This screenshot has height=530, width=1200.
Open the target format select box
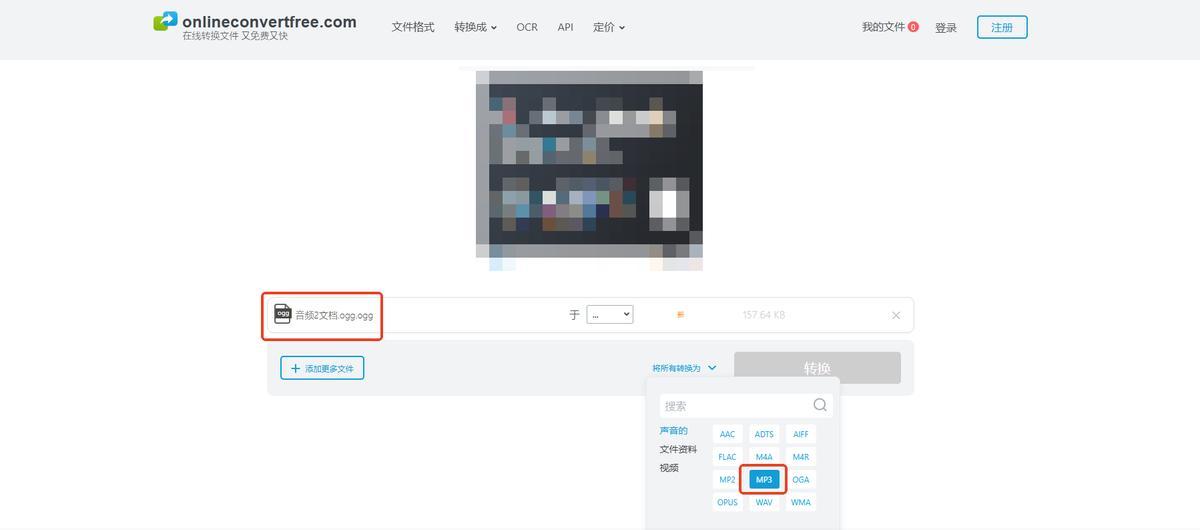tap(609, 314)
